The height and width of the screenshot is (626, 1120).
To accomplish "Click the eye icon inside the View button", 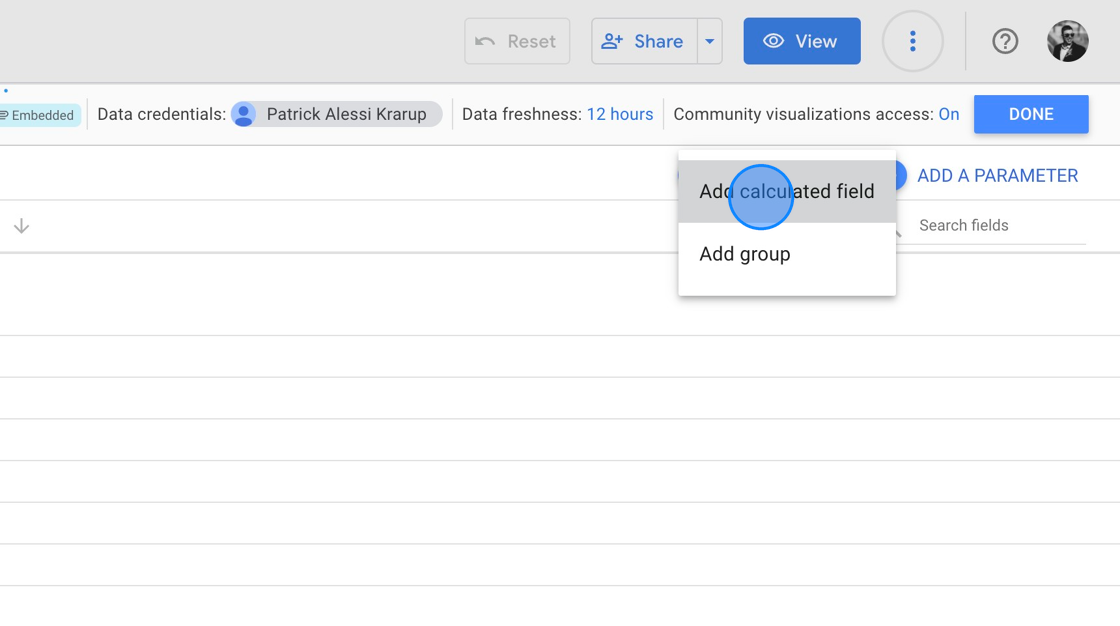I will [x=773, y=41].
